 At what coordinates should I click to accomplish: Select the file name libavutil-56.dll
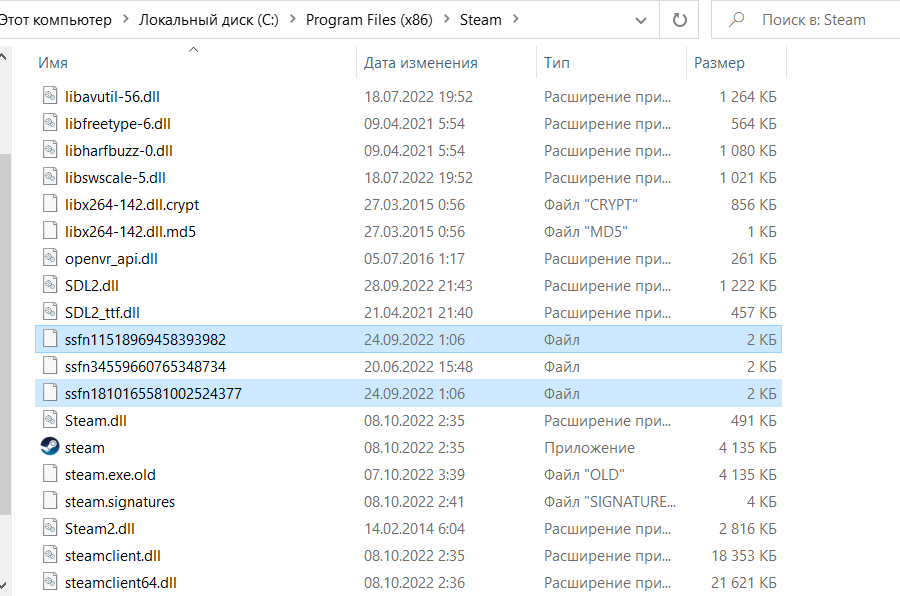pyautogui.click(x=112, y=96)
